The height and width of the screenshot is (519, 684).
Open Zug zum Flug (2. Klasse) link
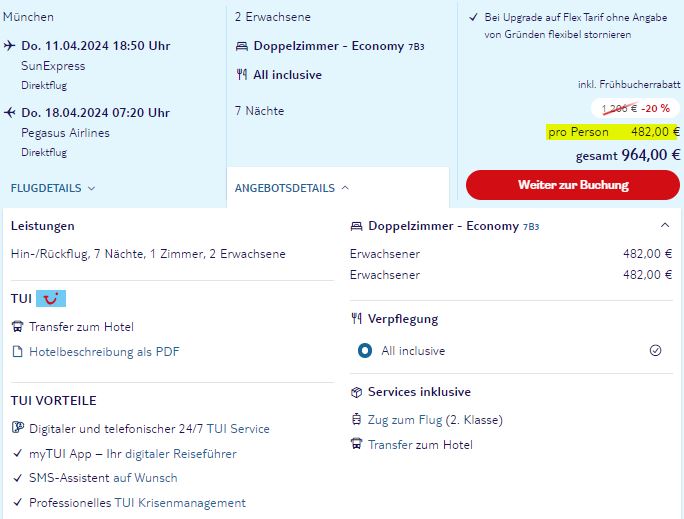point(435,420)
